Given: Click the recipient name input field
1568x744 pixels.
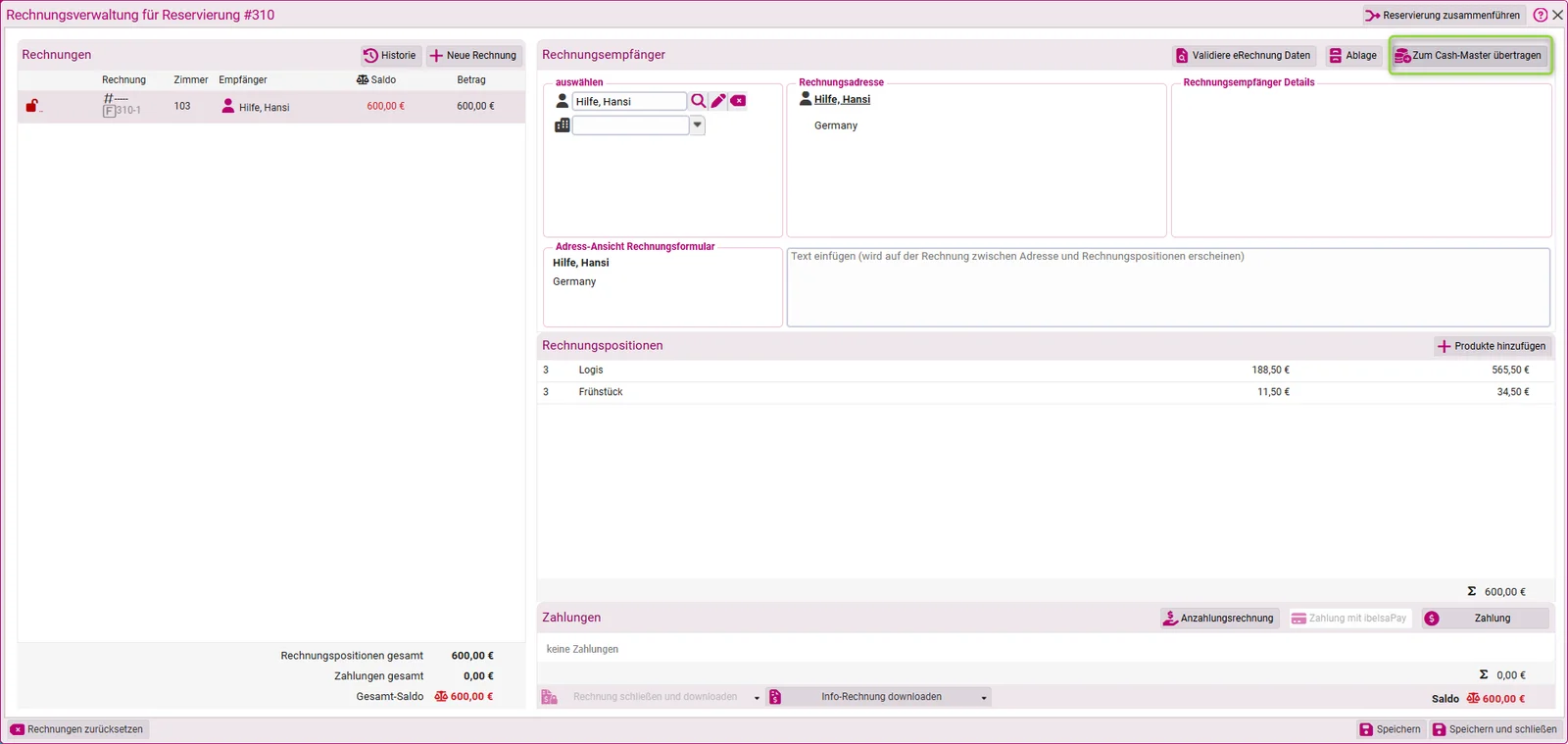Looking at the screenshot, I should tap(629, 101).
